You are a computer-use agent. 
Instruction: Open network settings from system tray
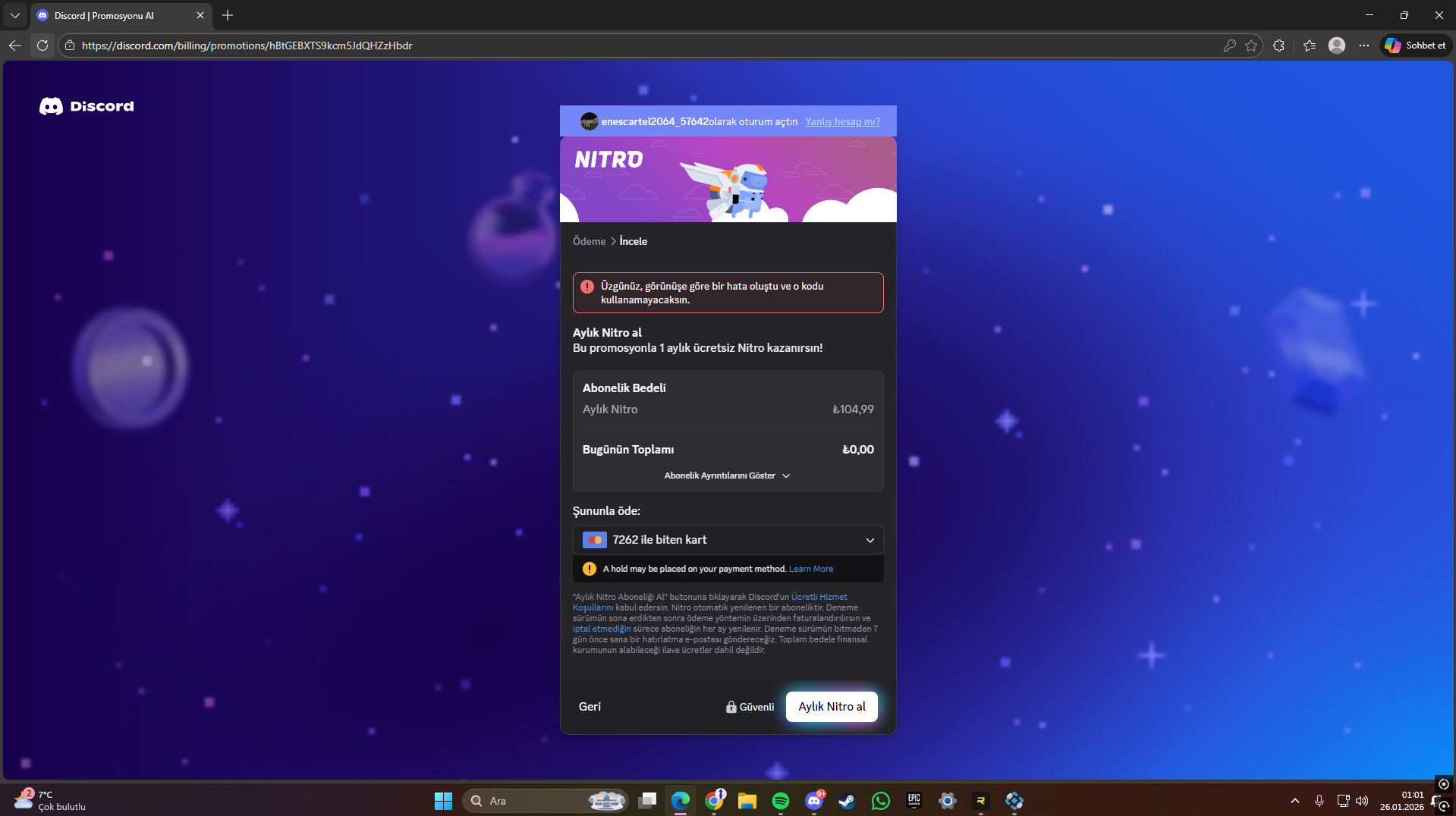coord(1343,801)
